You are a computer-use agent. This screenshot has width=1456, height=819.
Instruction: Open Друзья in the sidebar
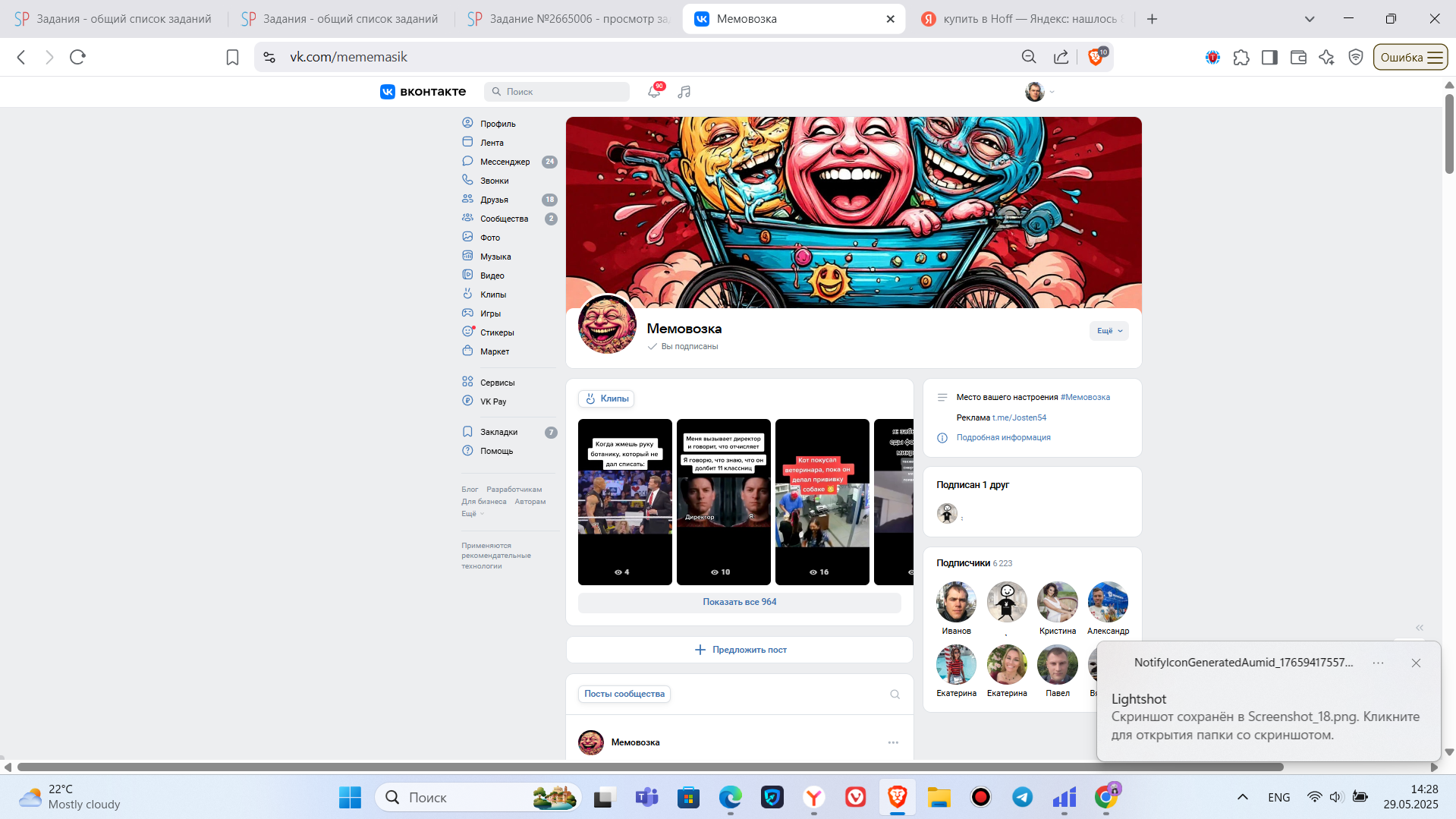tap(494, 200)
